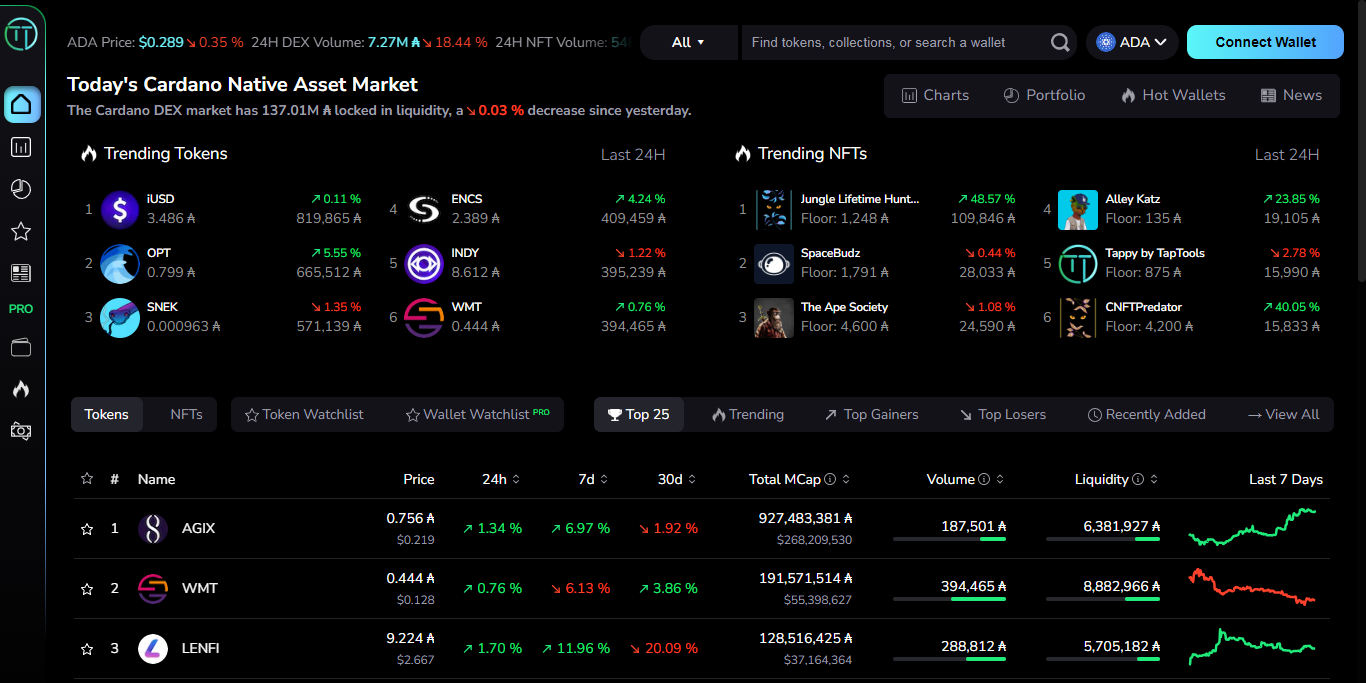Open the camera icon in sidebar
The width and height of the screenshot is (1366, 683).
[21, 431]
